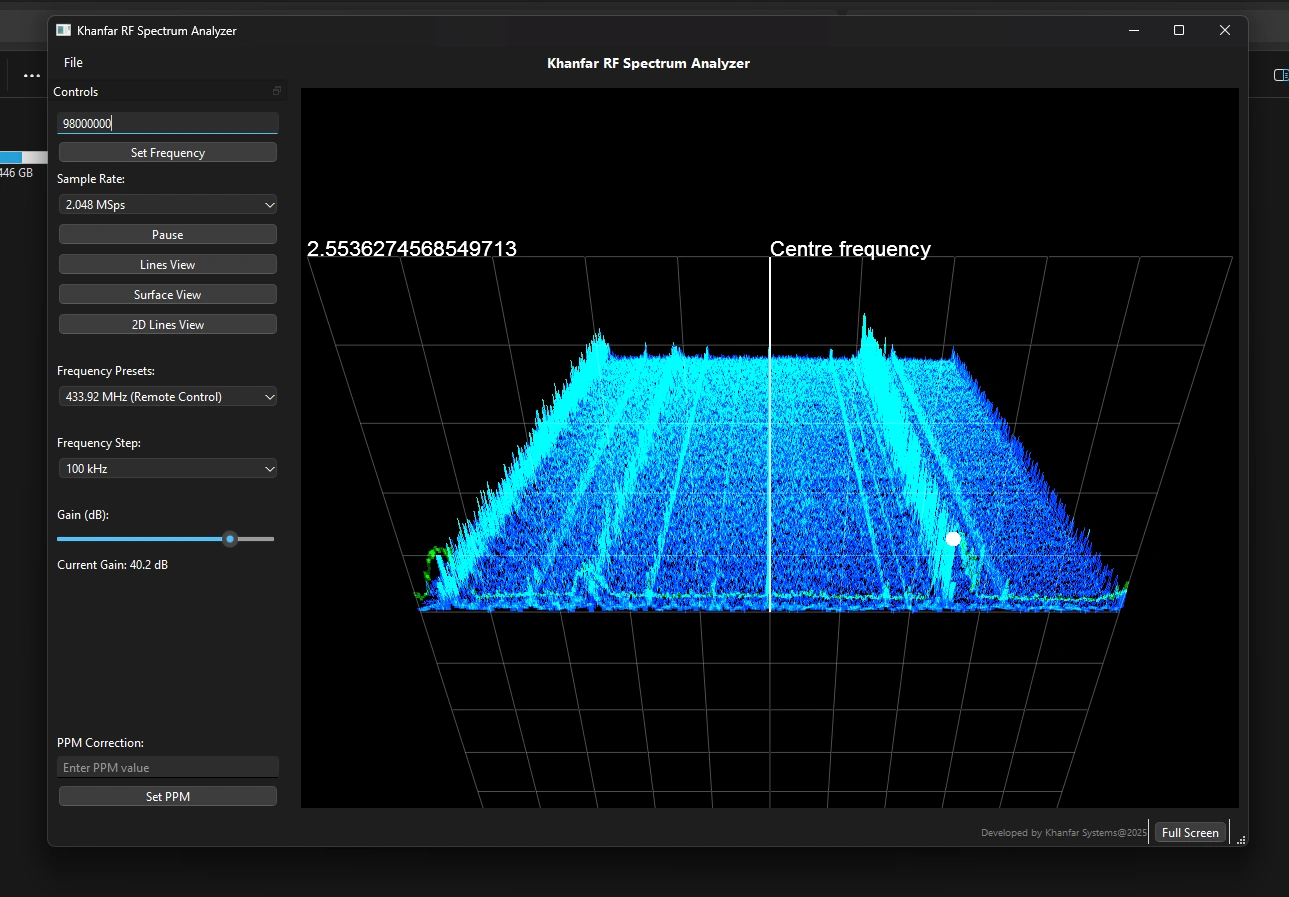Switch to Lines View
The width and height of the screenshot is (1289, 897).
167,264
